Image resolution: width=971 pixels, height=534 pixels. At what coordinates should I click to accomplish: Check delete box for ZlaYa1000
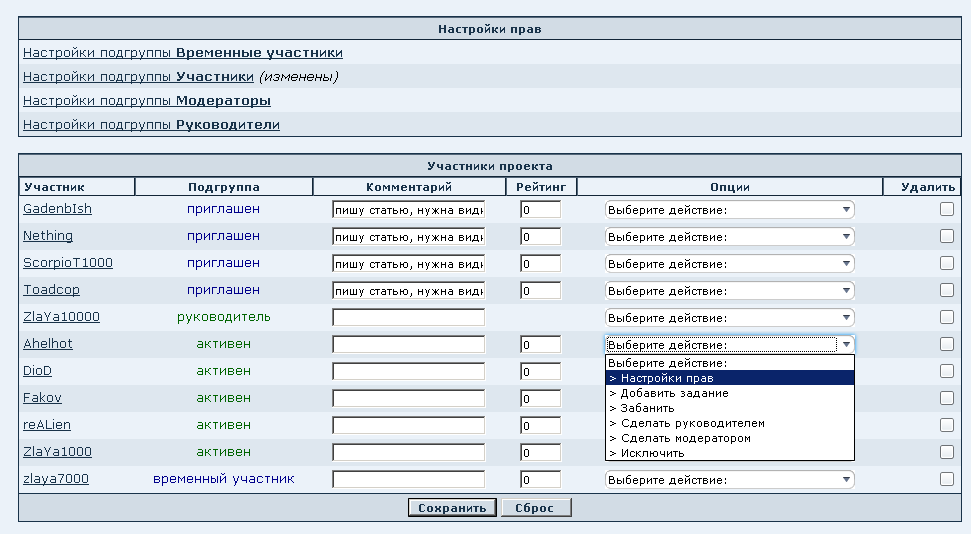pos(946,452)
